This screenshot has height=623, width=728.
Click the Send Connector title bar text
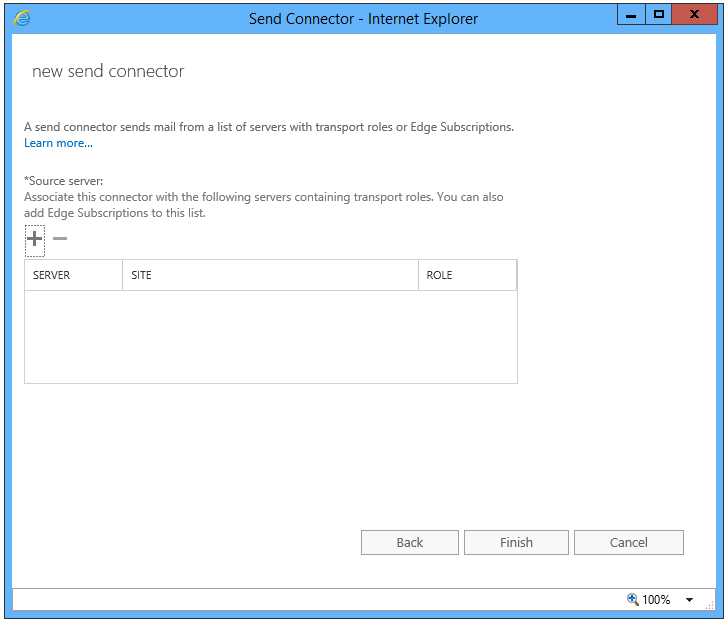click(x=363, y=19)
